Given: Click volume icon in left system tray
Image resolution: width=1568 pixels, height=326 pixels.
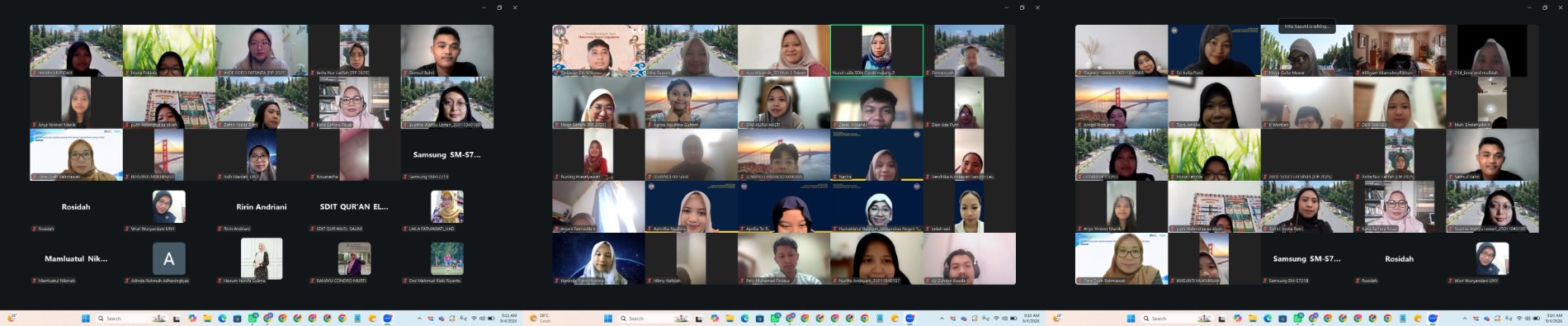Looking at the screenshot, I should pyautogui.click(x=482, y=319).
